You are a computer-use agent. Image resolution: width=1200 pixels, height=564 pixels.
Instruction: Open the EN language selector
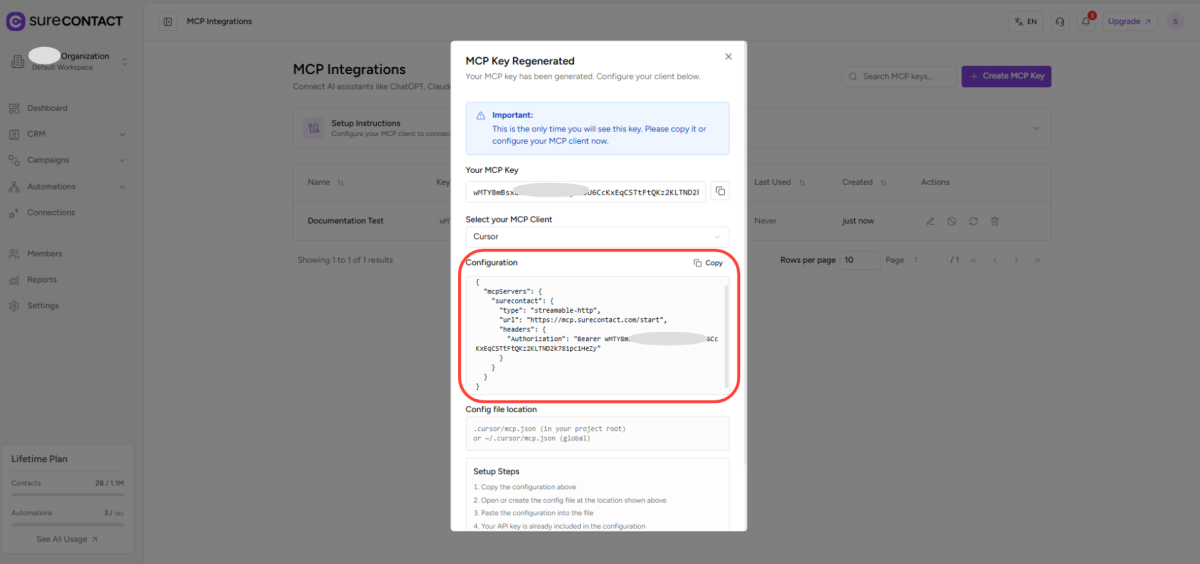1025,21
